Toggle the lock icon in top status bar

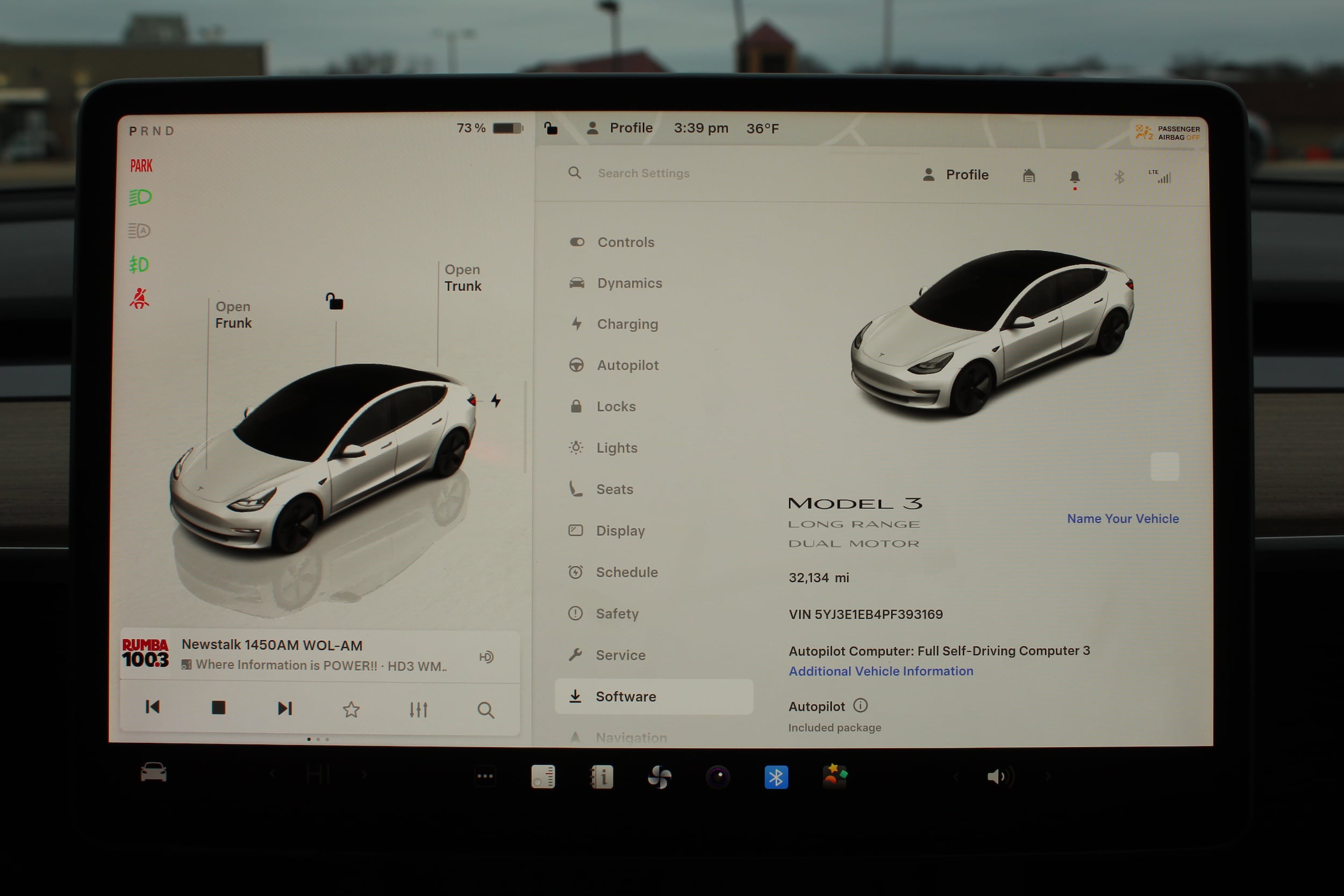(x=551, y=128)
